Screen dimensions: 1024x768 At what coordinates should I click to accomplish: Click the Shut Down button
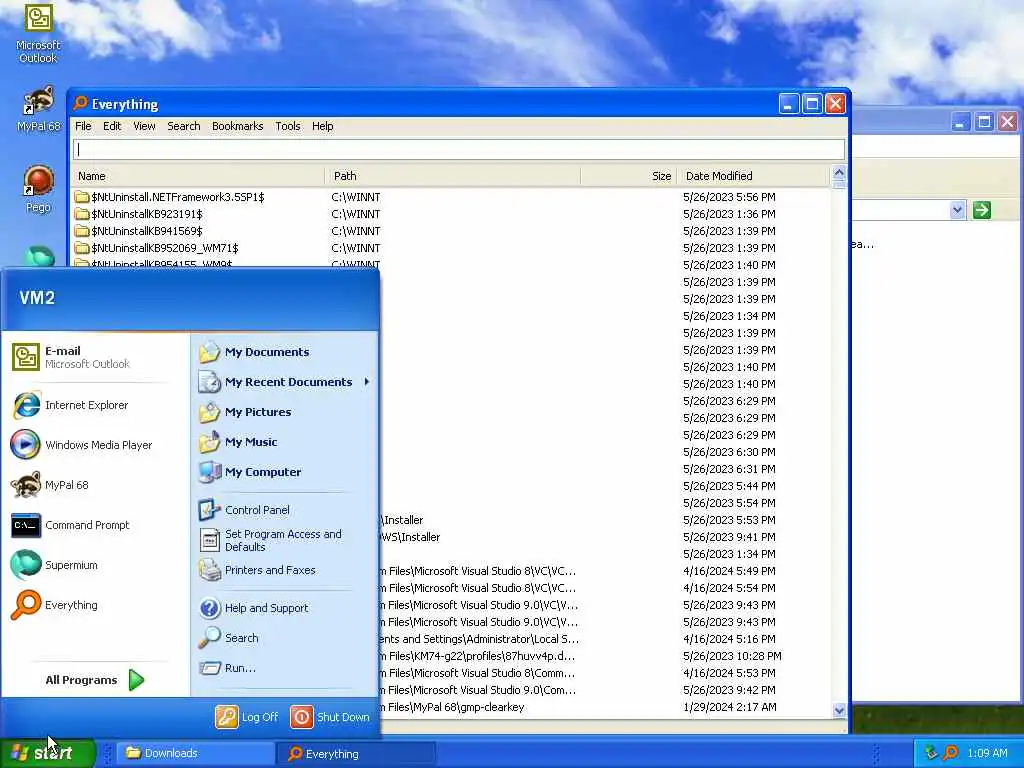point(330,717)
